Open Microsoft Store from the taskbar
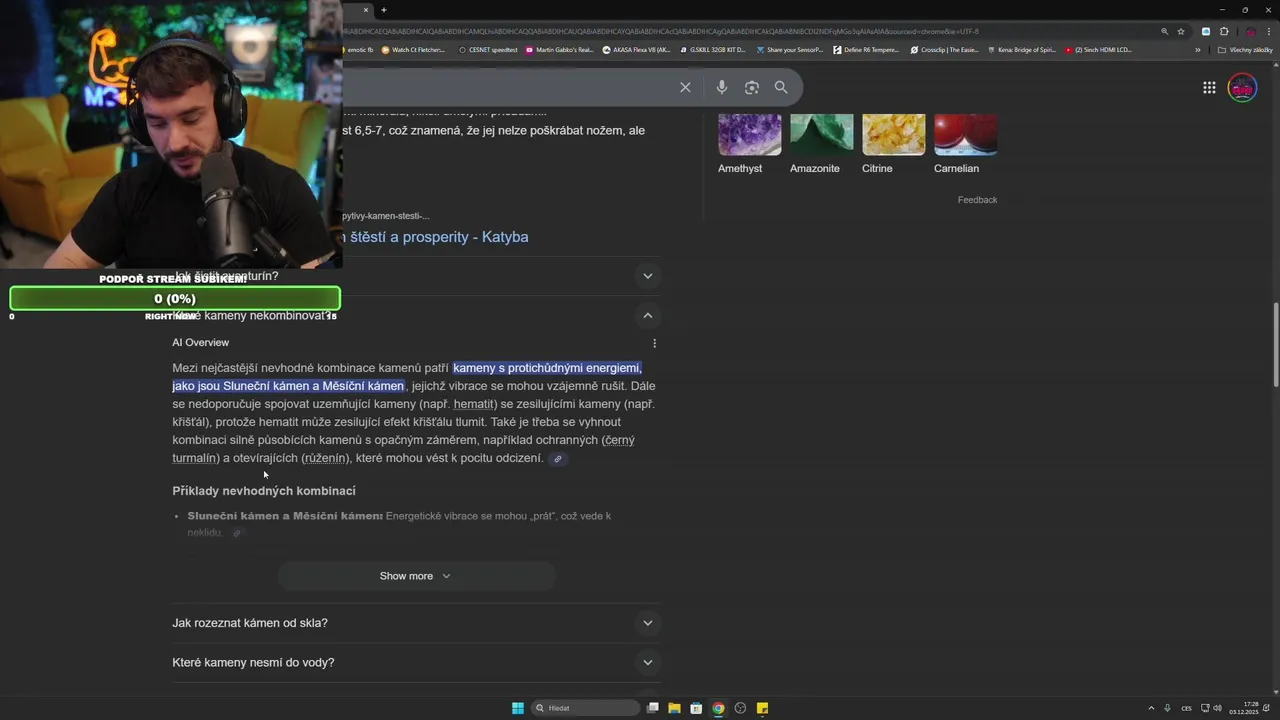 tap(696, 708)
